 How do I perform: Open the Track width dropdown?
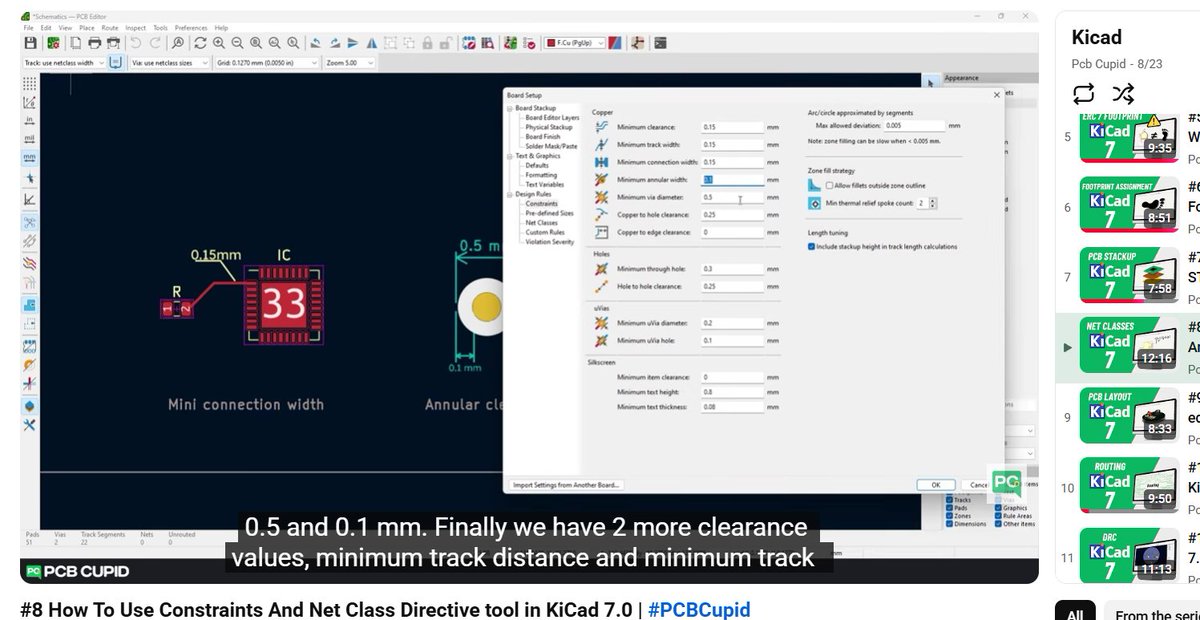click(62, 63)
